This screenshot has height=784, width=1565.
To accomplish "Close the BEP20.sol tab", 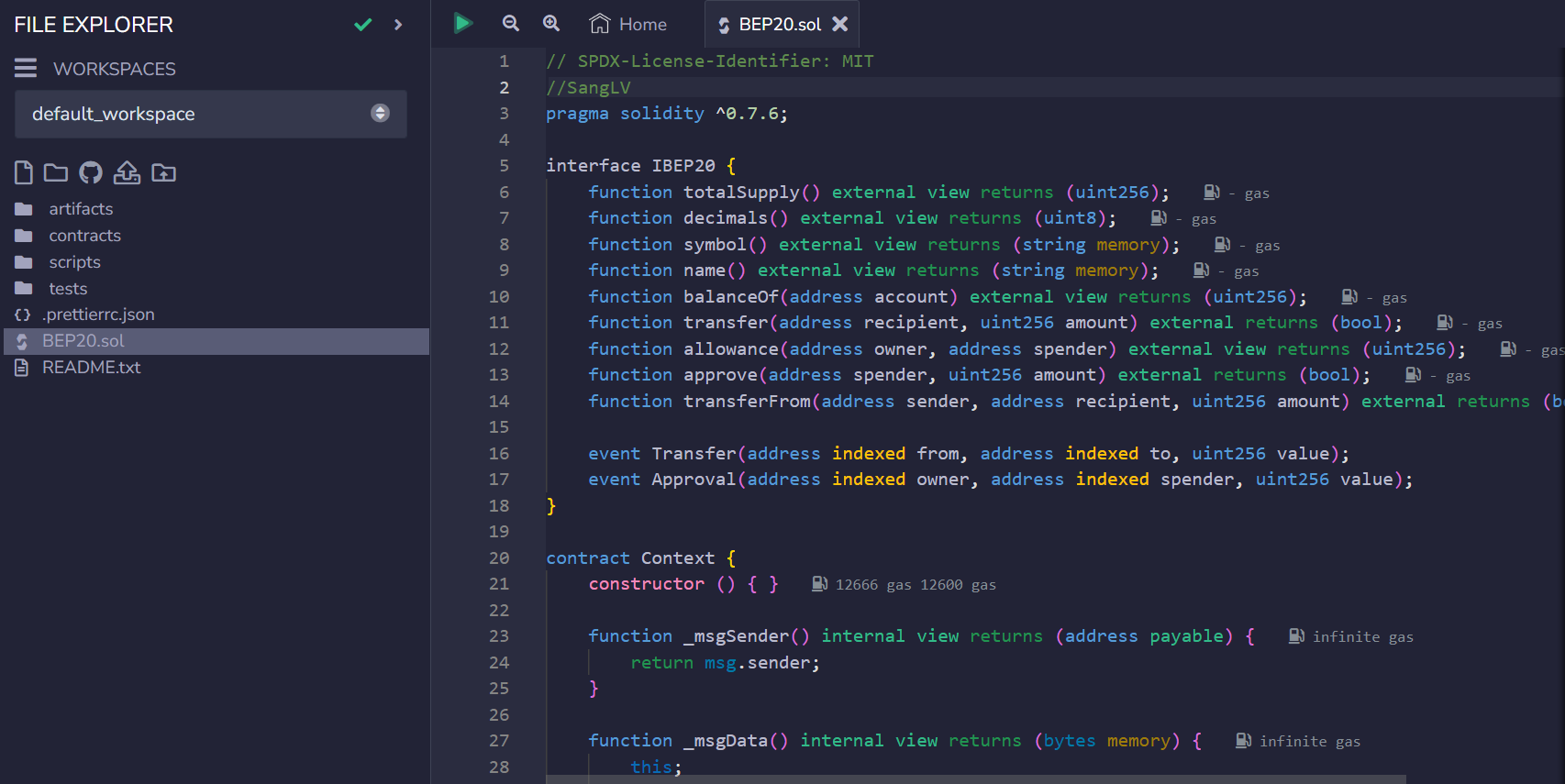I will [x=840, y=24].
